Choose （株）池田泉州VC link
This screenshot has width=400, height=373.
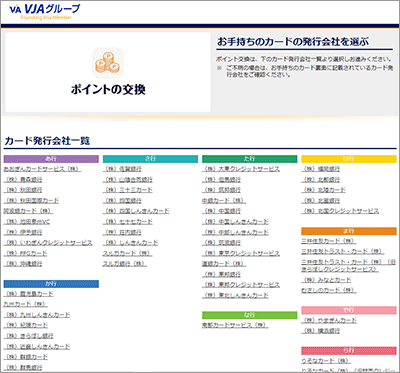point(27,222)
